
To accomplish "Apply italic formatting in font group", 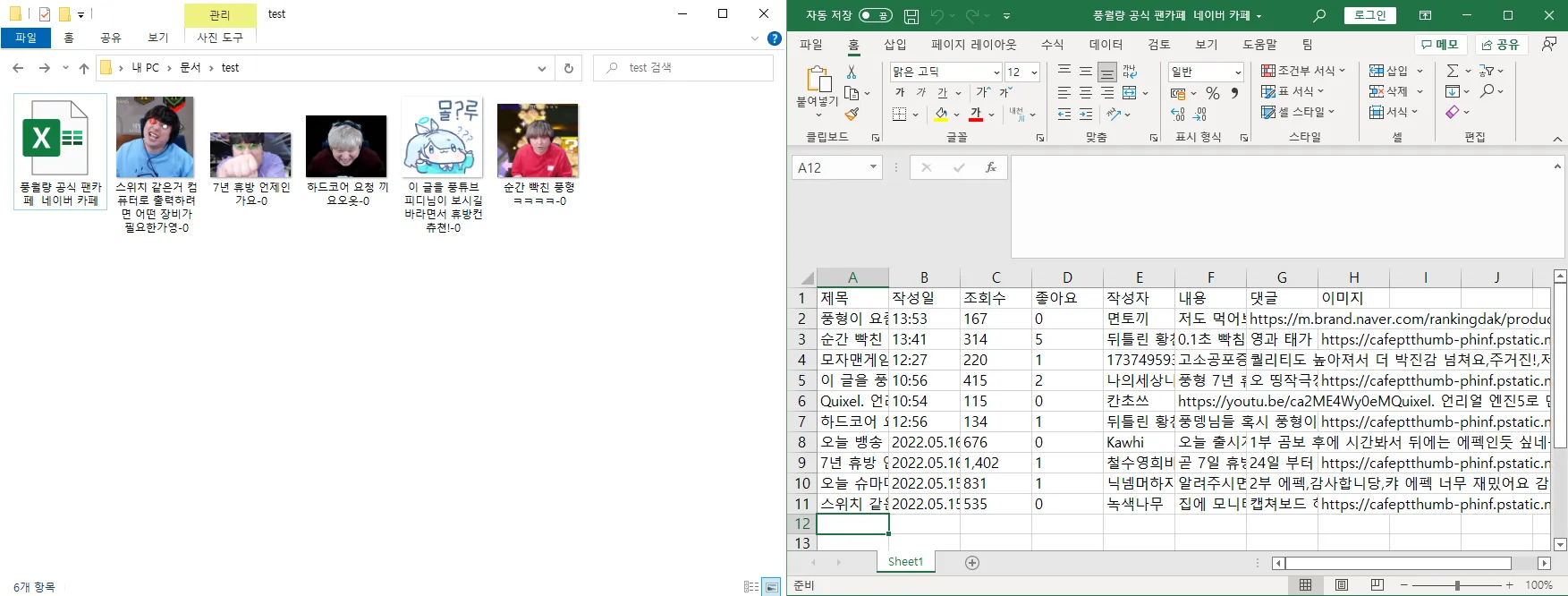I will coord(921,92).
